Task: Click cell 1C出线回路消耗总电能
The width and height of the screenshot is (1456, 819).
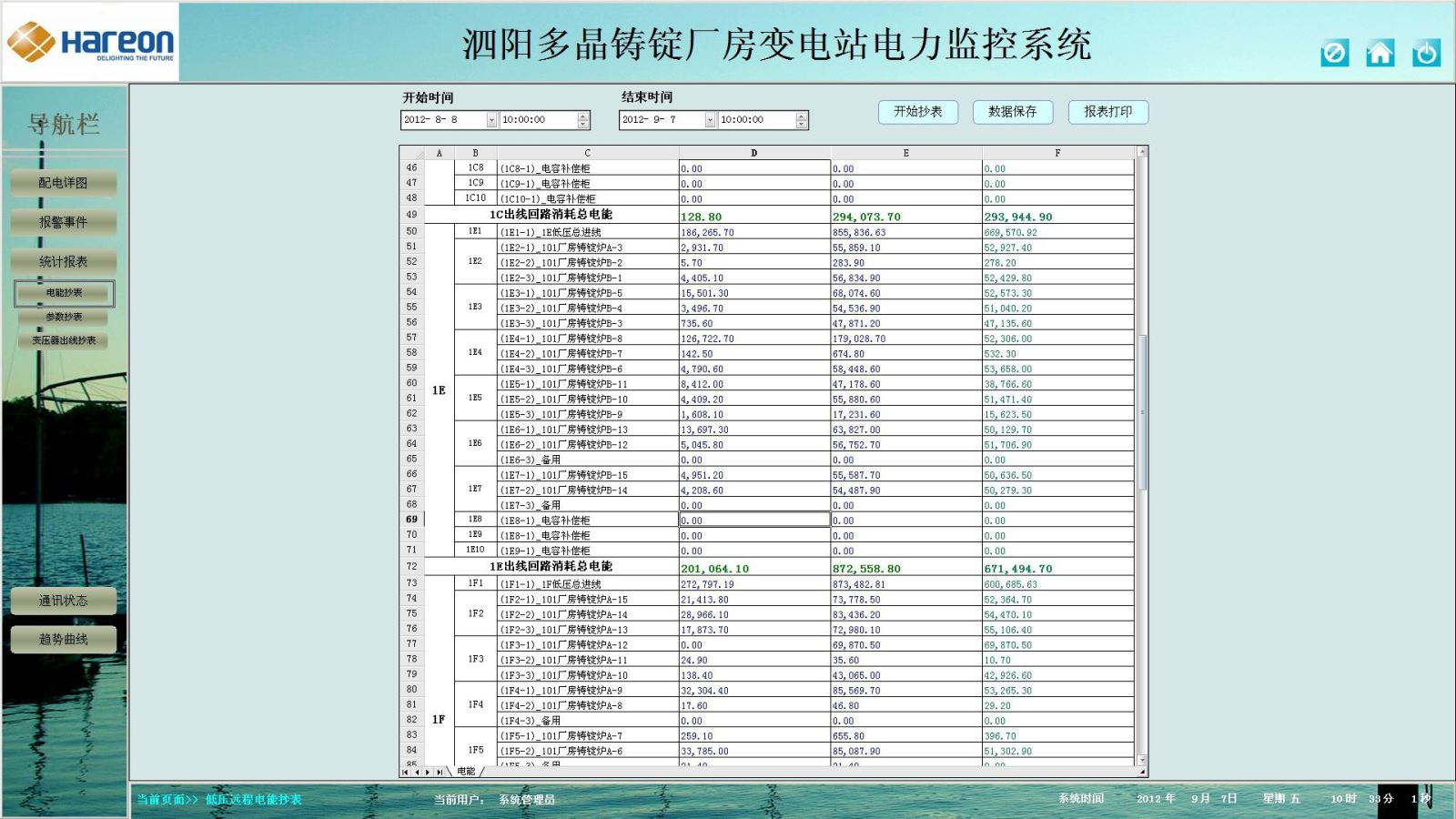Action: pos(551,215)
